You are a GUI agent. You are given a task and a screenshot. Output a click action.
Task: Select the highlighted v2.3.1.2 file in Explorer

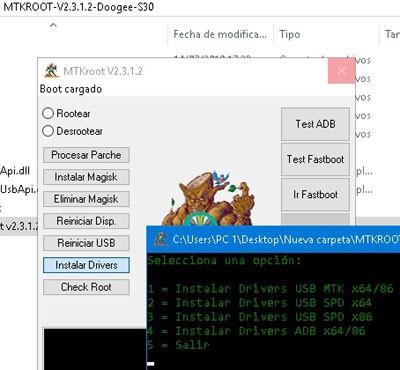pos(19,226)
